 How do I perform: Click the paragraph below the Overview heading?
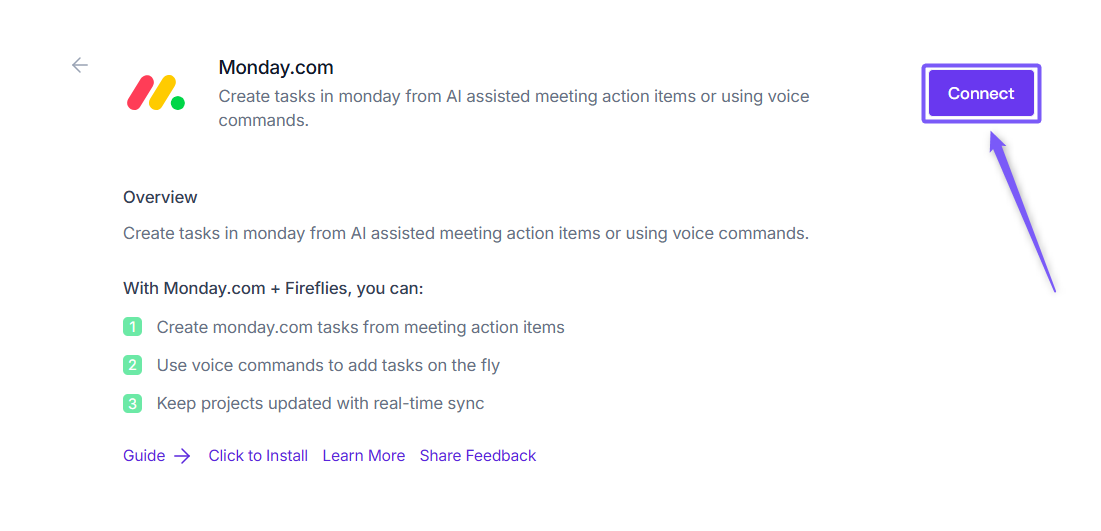coord(465,233)
